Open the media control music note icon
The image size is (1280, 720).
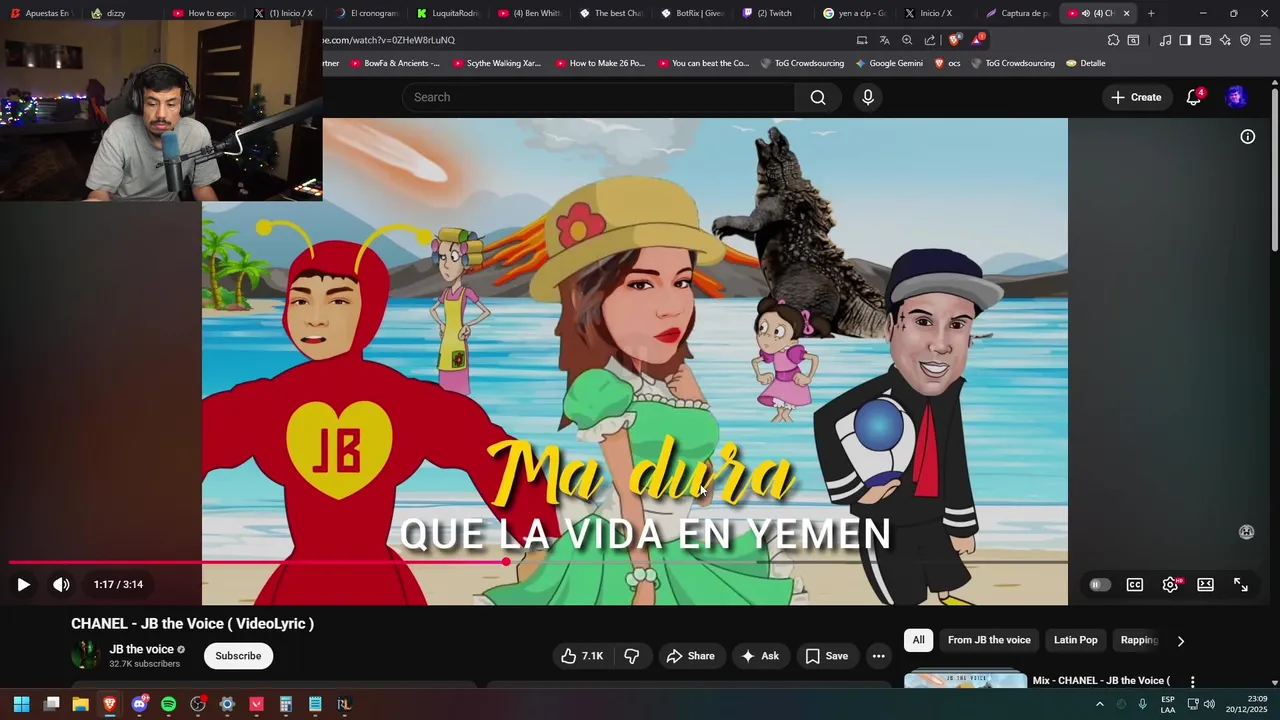point(1165,40)
